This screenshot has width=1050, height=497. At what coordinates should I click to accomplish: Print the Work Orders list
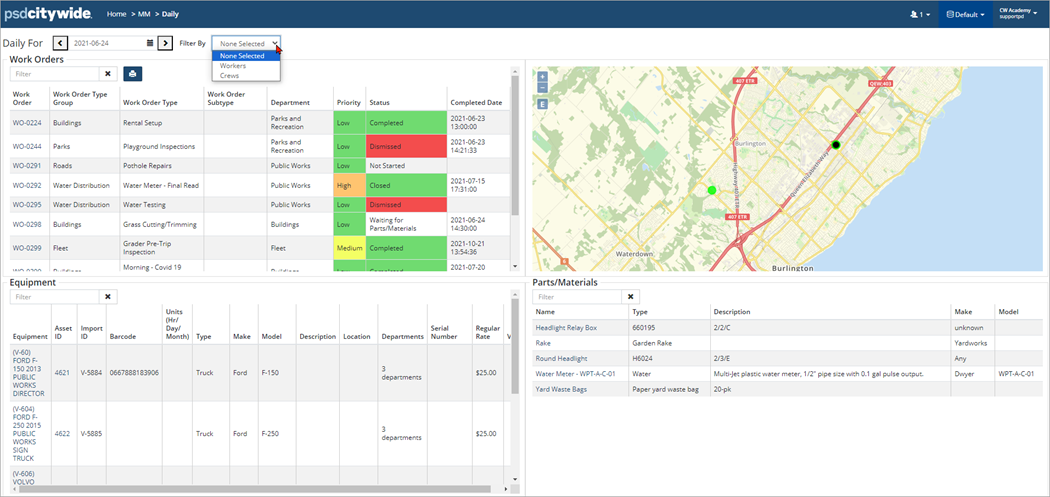pyautogui.click(x=133, y=74)
